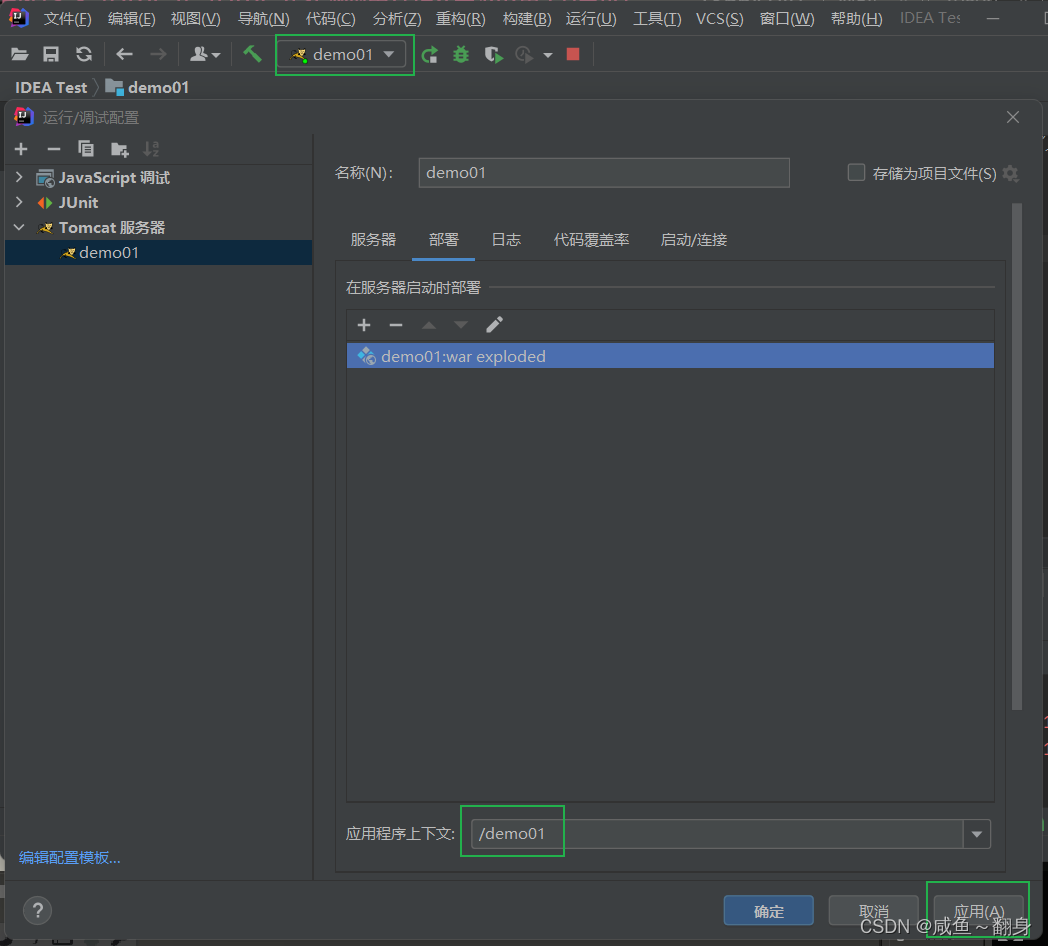This screenshot has width=1048, height=946.
Task: Rerun demo01 with the green rerun icon
Action: [x=429, y=54]
